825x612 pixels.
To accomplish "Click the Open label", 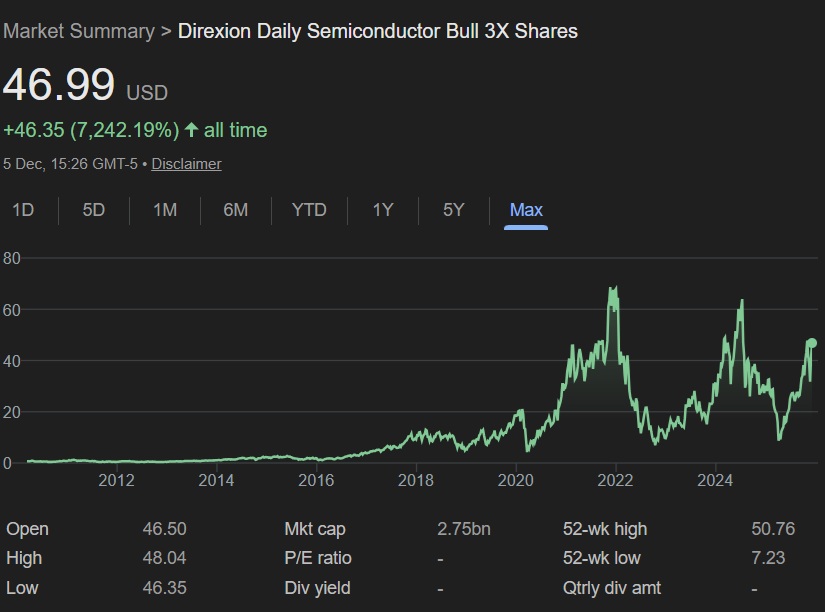I will (27, 529).
